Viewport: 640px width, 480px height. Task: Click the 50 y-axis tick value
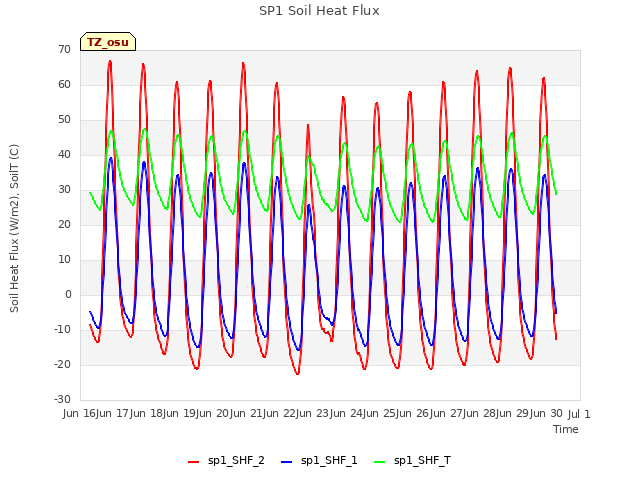coord(64,120)
